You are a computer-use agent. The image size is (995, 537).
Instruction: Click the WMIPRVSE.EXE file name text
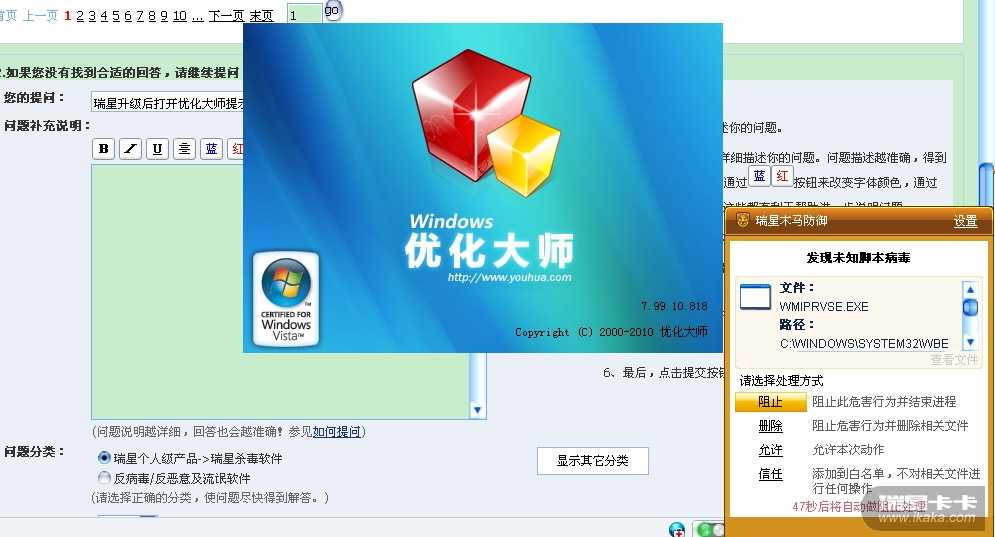[824, 307]
